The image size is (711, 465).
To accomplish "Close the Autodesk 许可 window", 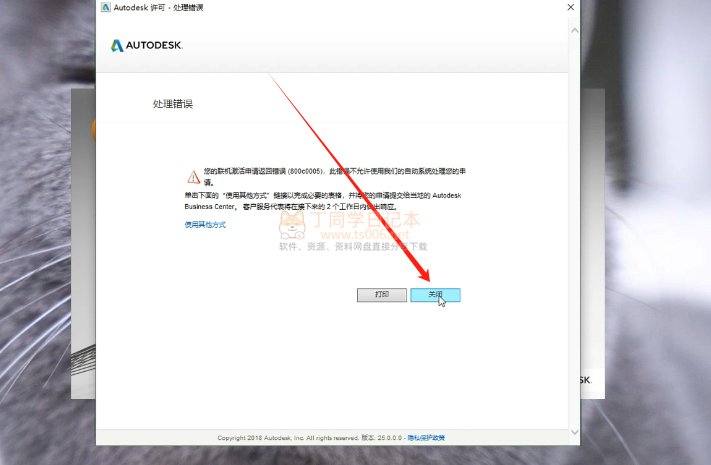I will click(x=571, y=7).
